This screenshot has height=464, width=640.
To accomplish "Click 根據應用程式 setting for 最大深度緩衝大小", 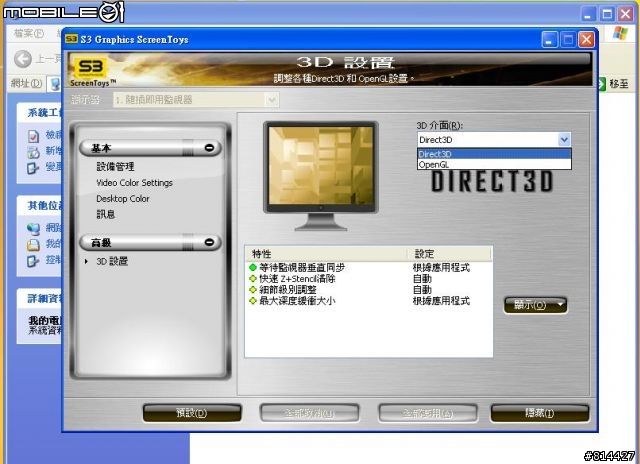I will click(441, 301).
